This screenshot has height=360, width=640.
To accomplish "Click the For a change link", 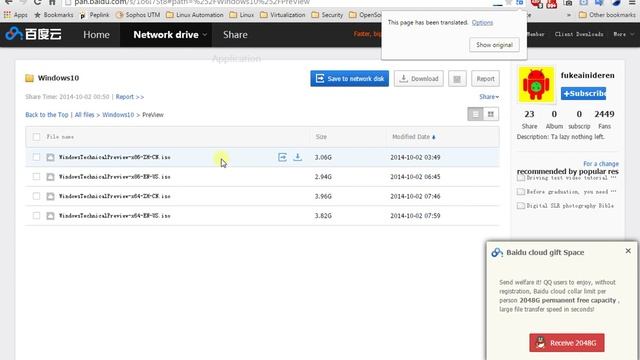I will click(x=601, y=164).
